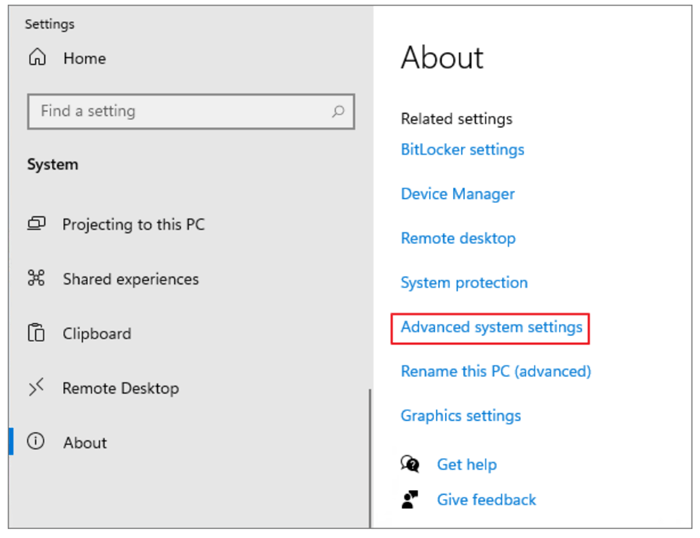
Task: Click the Home house icon
Action: 38,57
